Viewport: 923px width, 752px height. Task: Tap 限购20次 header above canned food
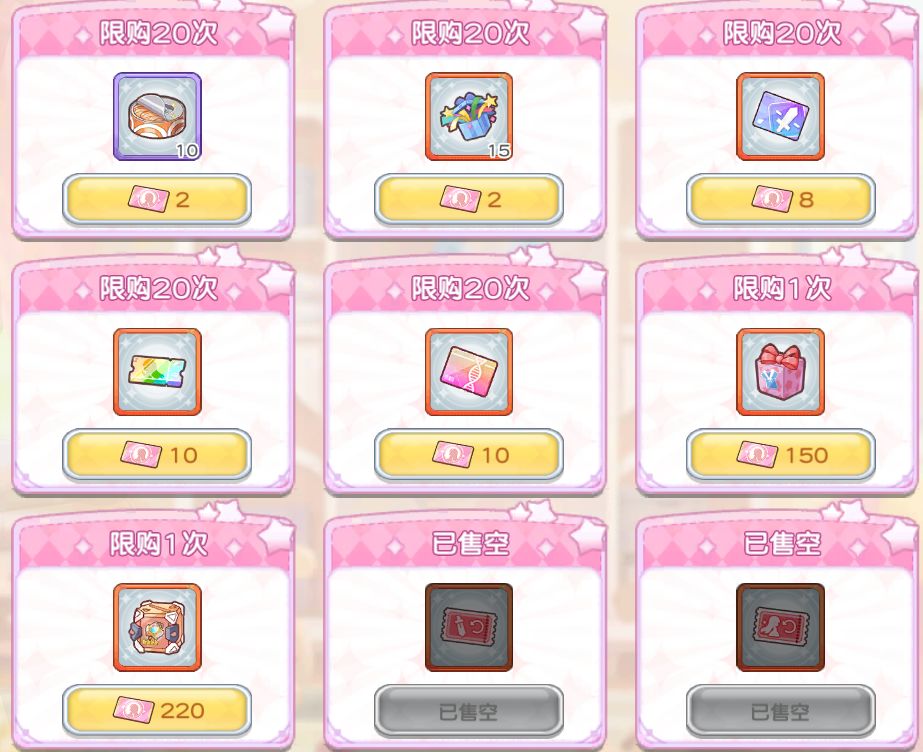tap(158, 33)
